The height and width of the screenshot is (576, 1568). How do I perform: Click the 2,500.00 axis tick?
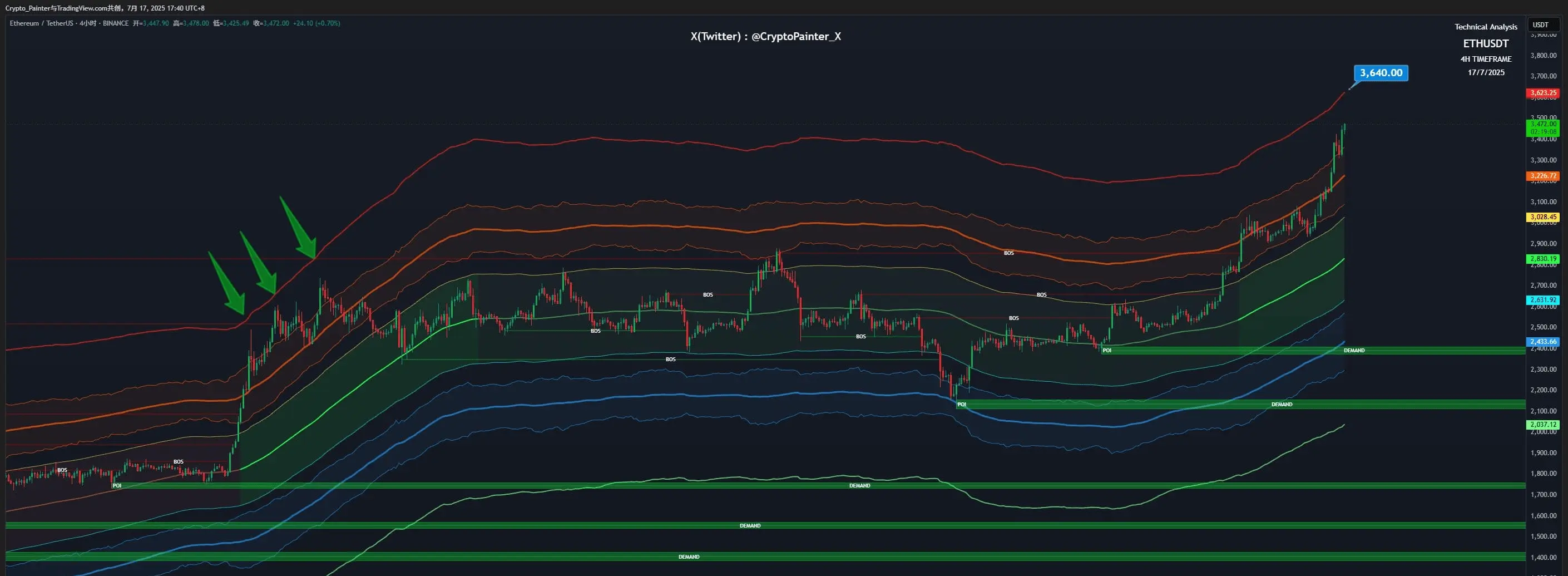[1543, 327]
